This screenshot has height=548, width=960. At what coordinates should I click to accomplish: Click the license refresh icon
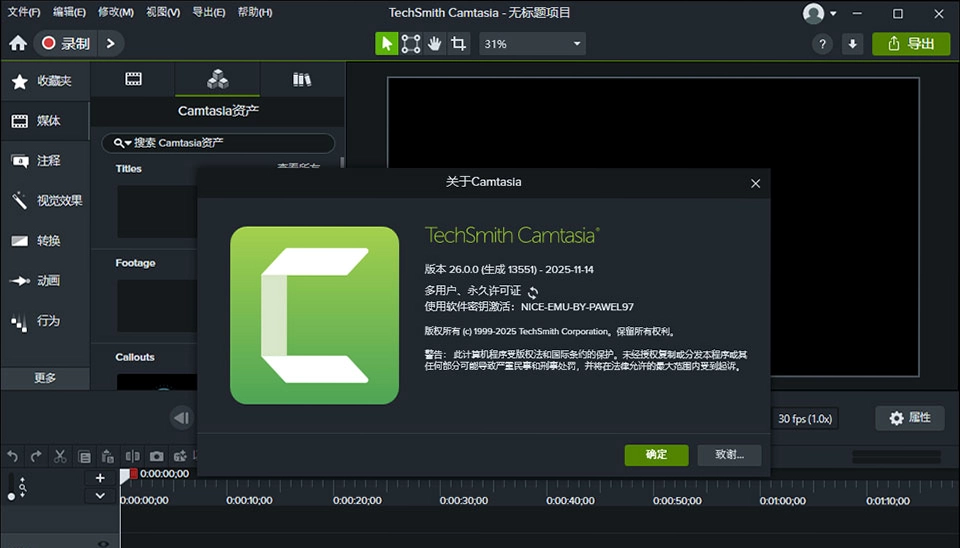[x=533, y=292]
